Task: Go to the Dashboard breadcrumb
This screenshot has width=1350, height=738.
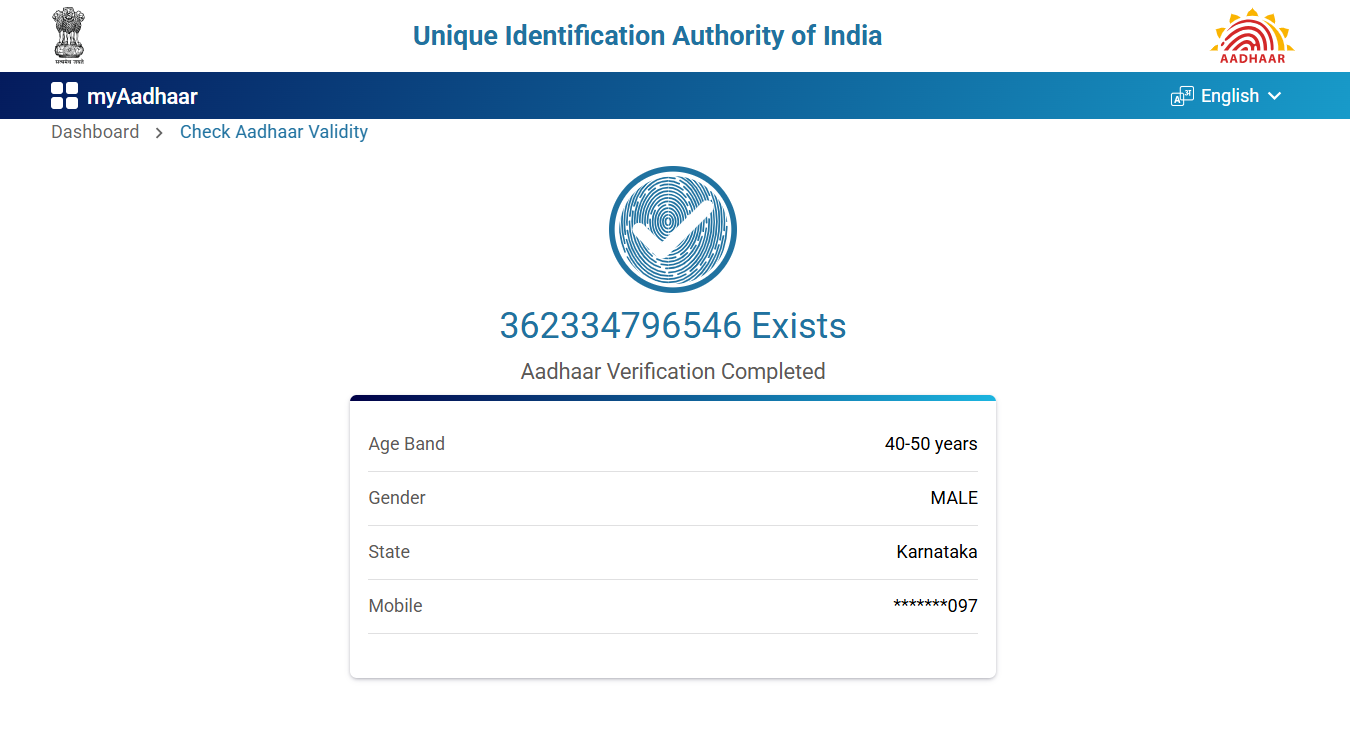Action: (x=95, y=132)
